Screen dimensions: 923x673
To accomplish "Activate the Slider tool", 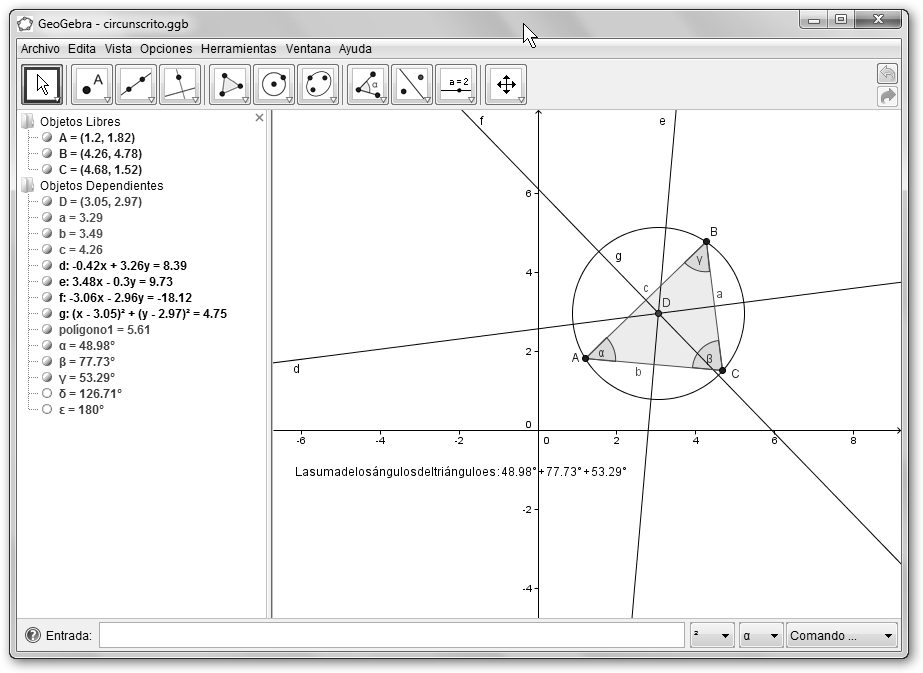I will 456,85.
